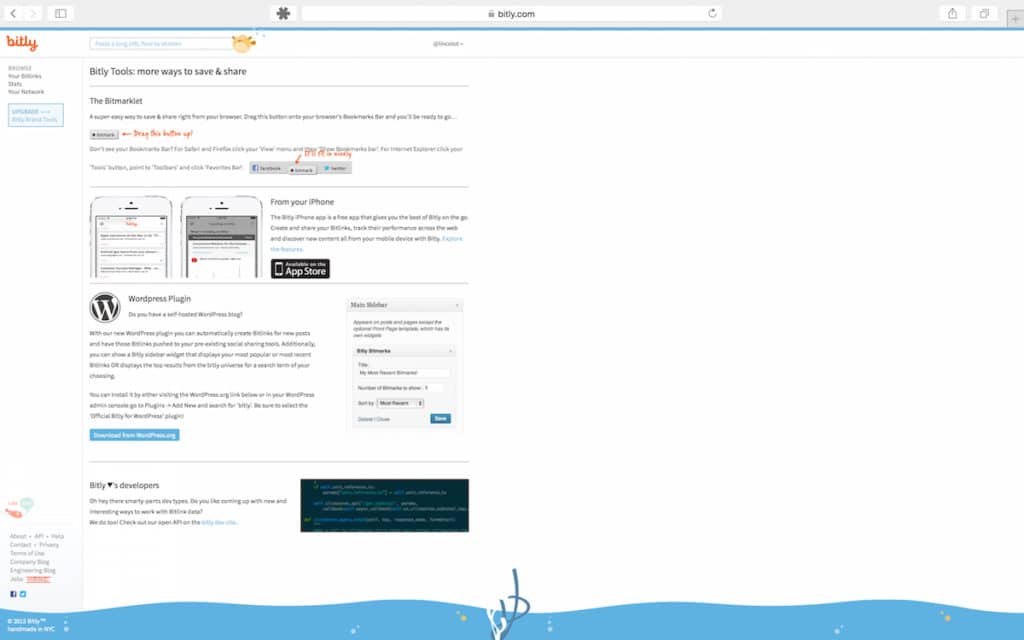Click the 'Bitly ♥'s developers' heading
The image size is (1024, 640).
(124, 485)
